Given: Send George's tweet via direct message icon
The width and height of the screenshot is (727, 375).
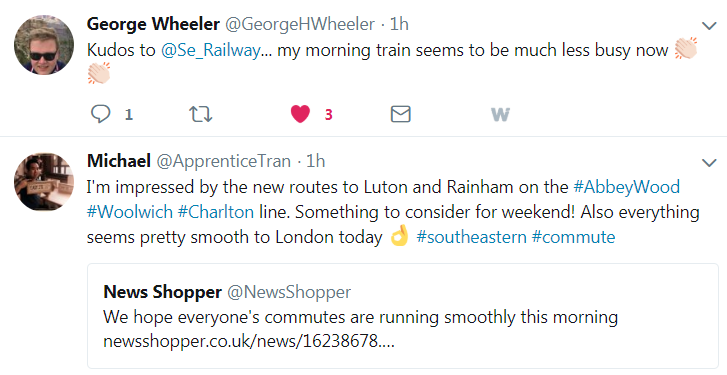Looking at the screenshot, I should pos(401,114).
